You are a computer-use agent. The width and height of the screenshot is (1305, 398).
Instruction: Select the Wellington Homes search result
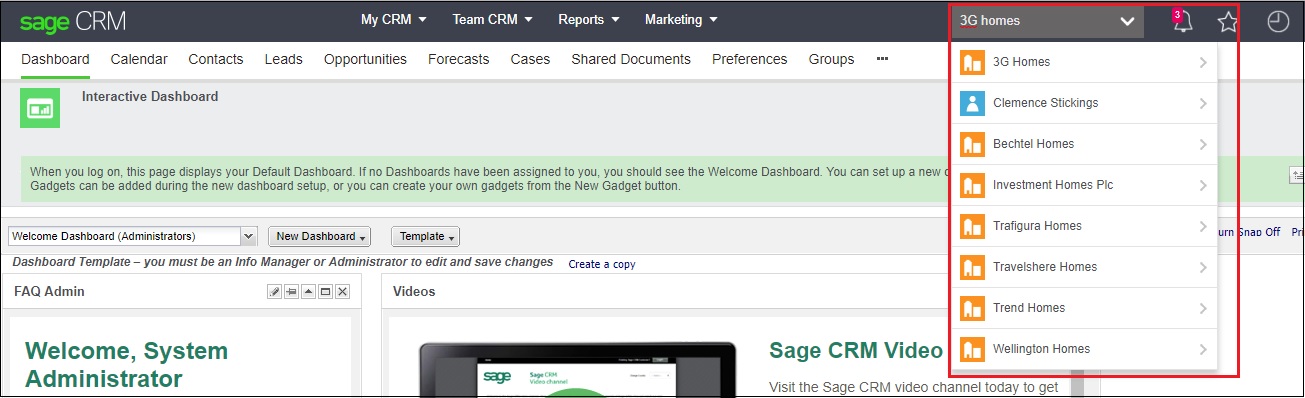[x=1084, y=349]
